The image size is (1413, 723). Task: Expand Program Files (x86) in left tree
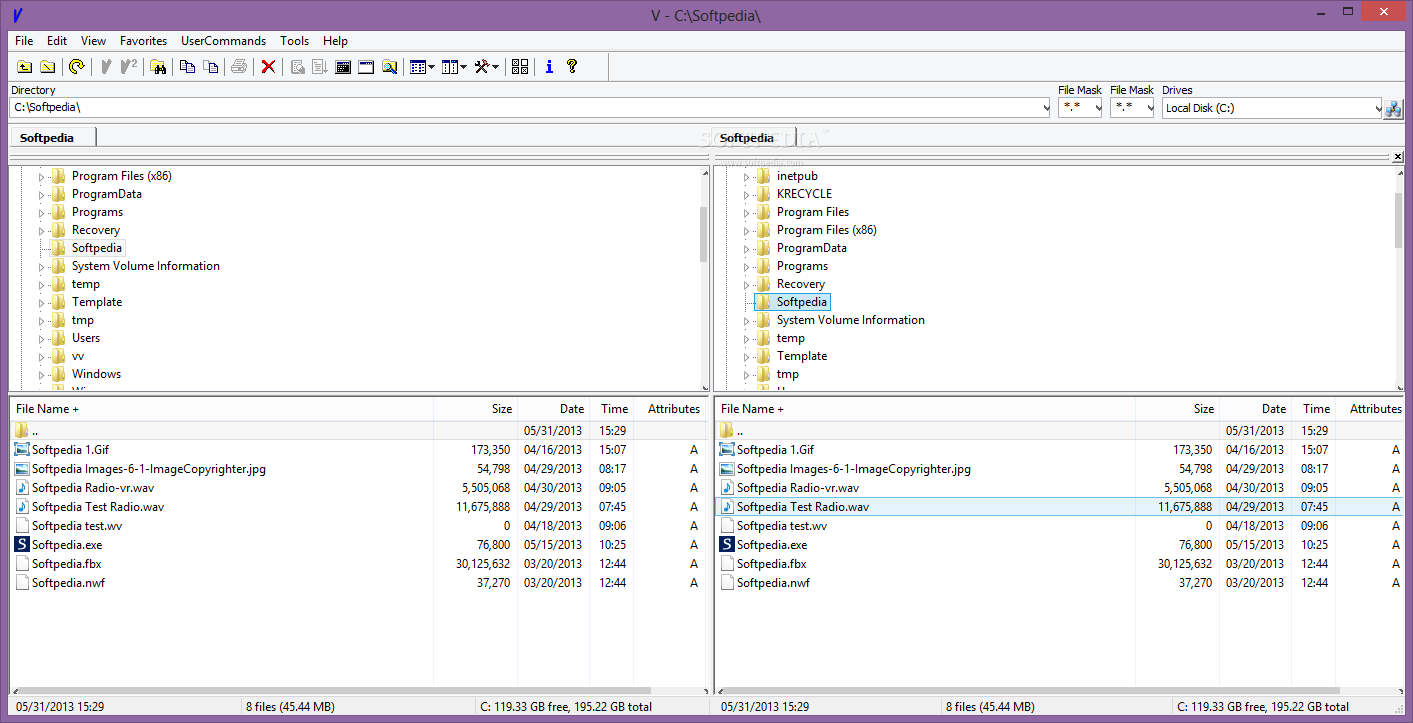(42, 177)
